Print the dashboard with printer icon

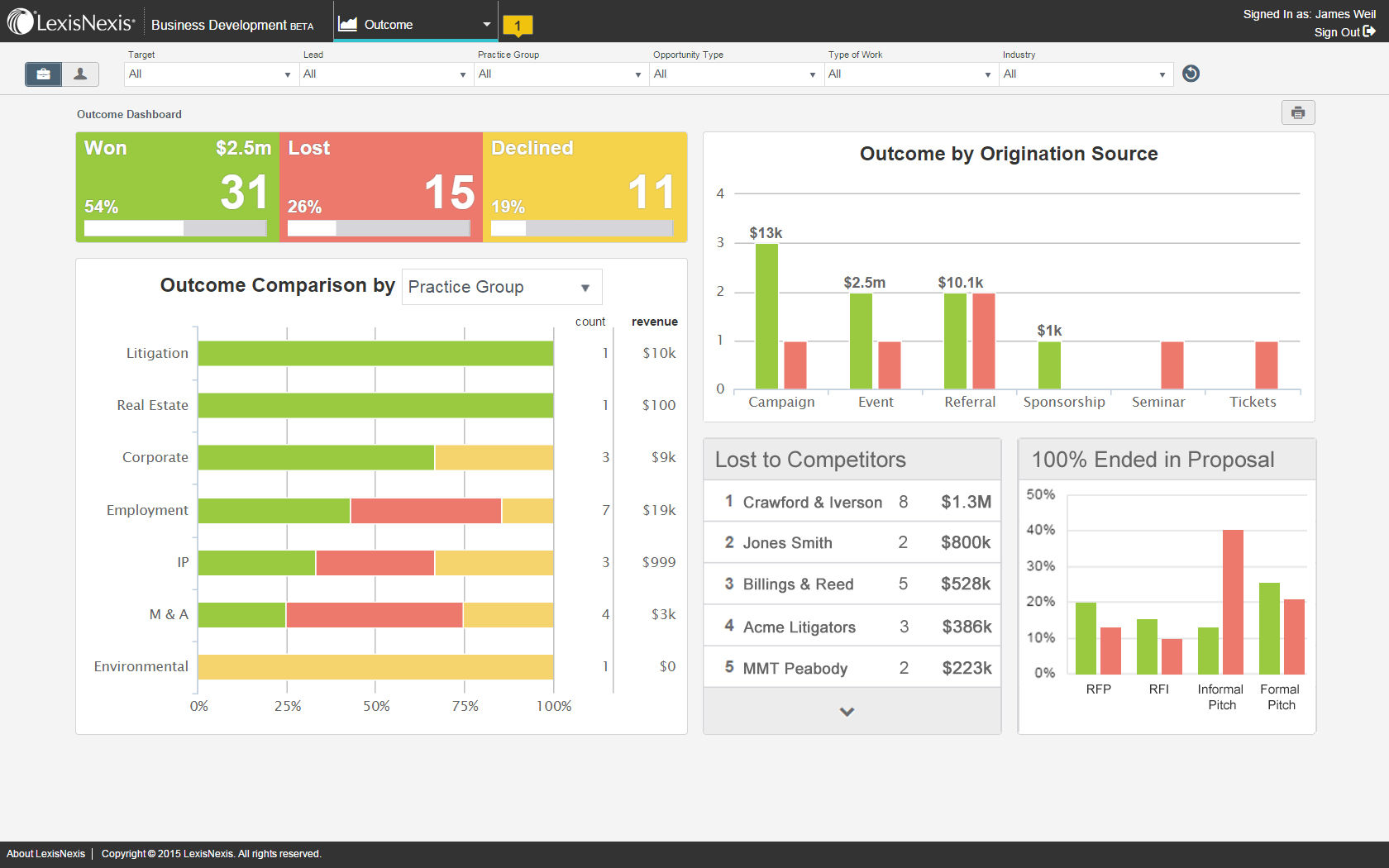coord(1298,112)
